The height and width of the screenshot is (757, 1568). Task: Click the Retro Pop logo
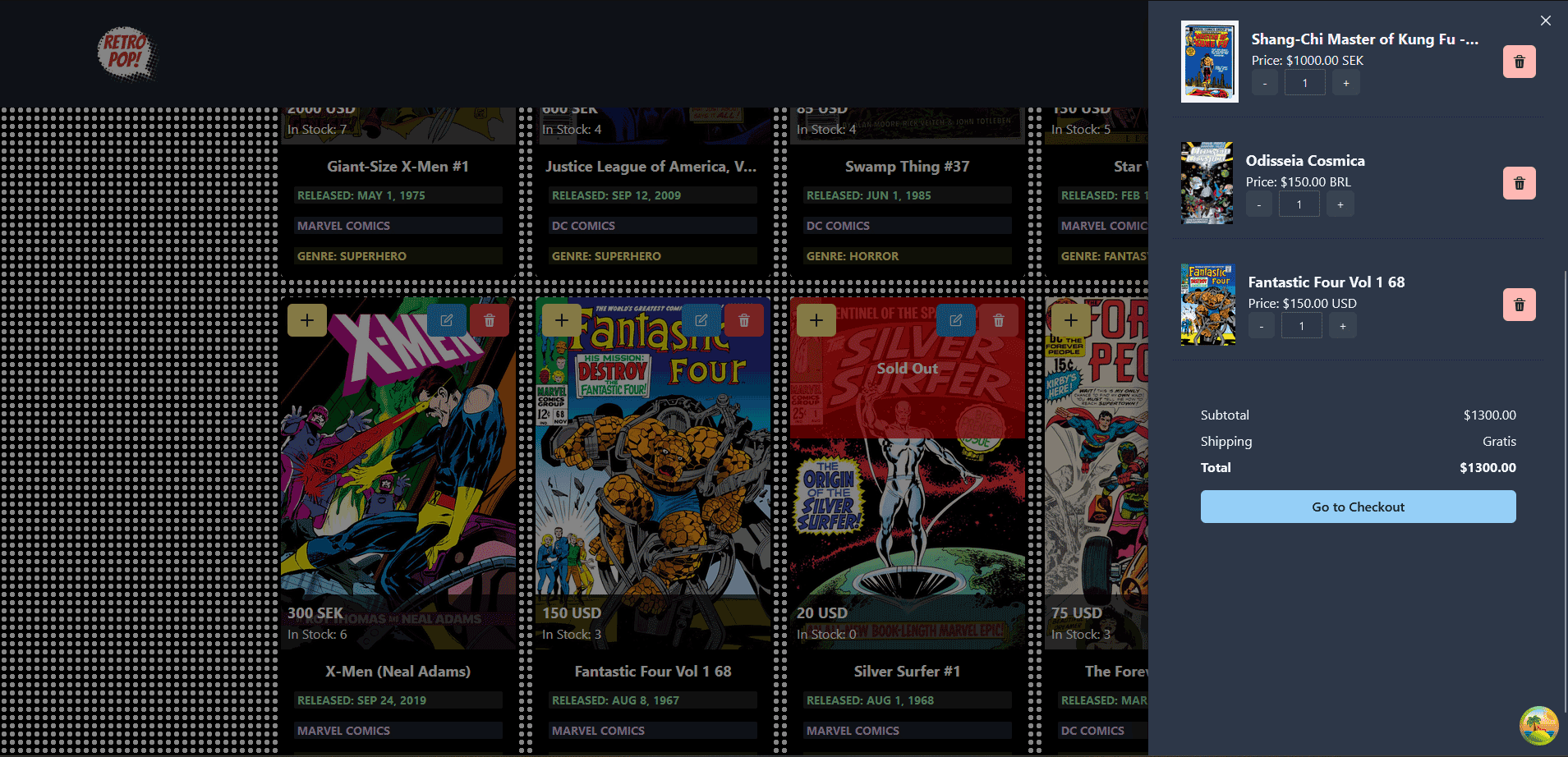(126, 53)
